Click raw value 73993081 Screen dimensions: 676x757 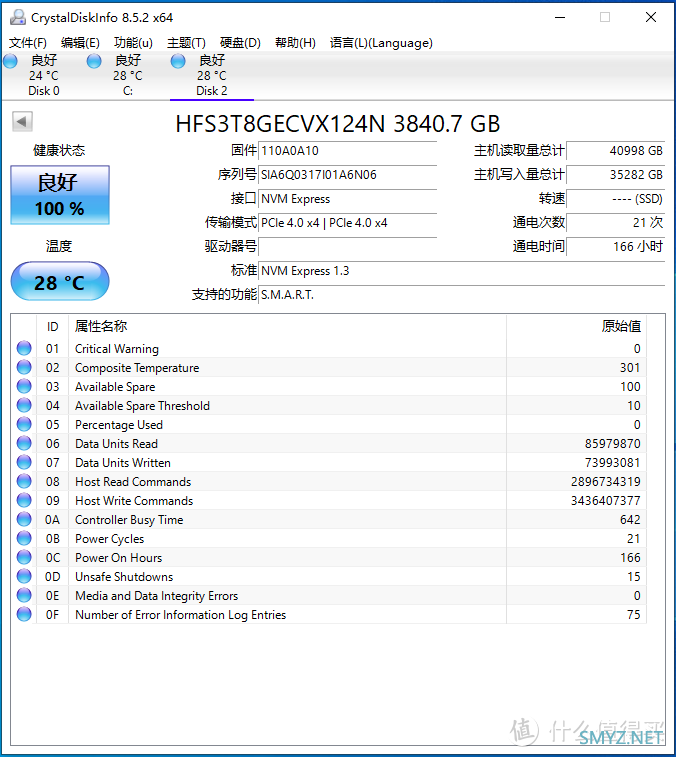tap(612, 463)
